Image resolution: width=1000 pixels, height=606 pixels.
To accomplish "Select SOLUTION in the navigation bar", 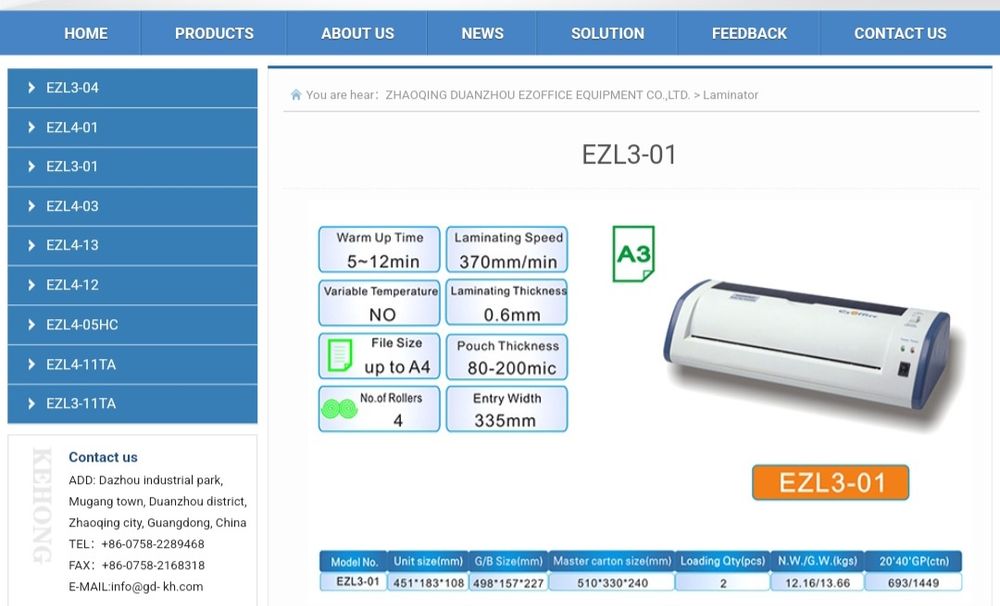I will [x=607, y=33].
